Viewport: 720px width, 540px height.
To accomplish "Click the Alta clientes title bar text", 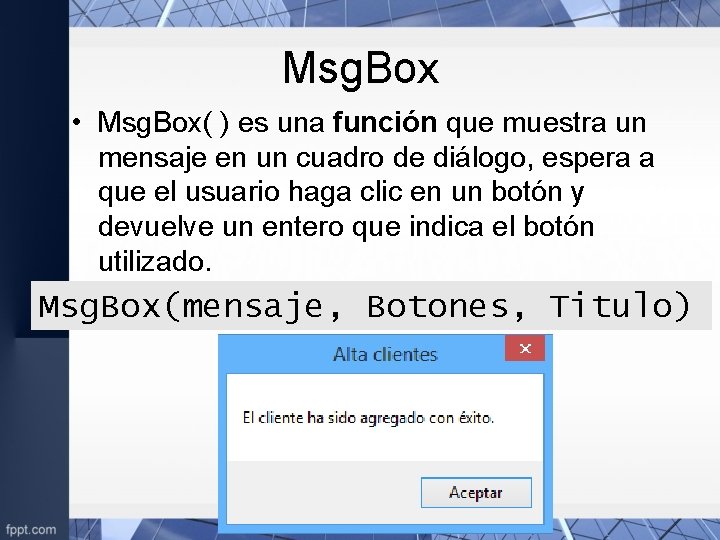I will click(x=385, y=354).
